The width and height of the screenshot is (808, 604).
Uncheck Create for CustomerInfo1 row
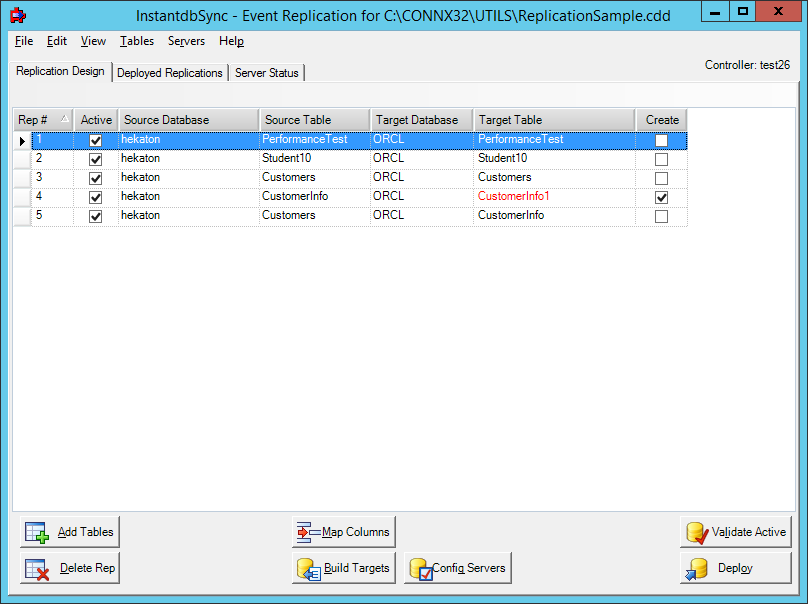click(x=661, y=196)
